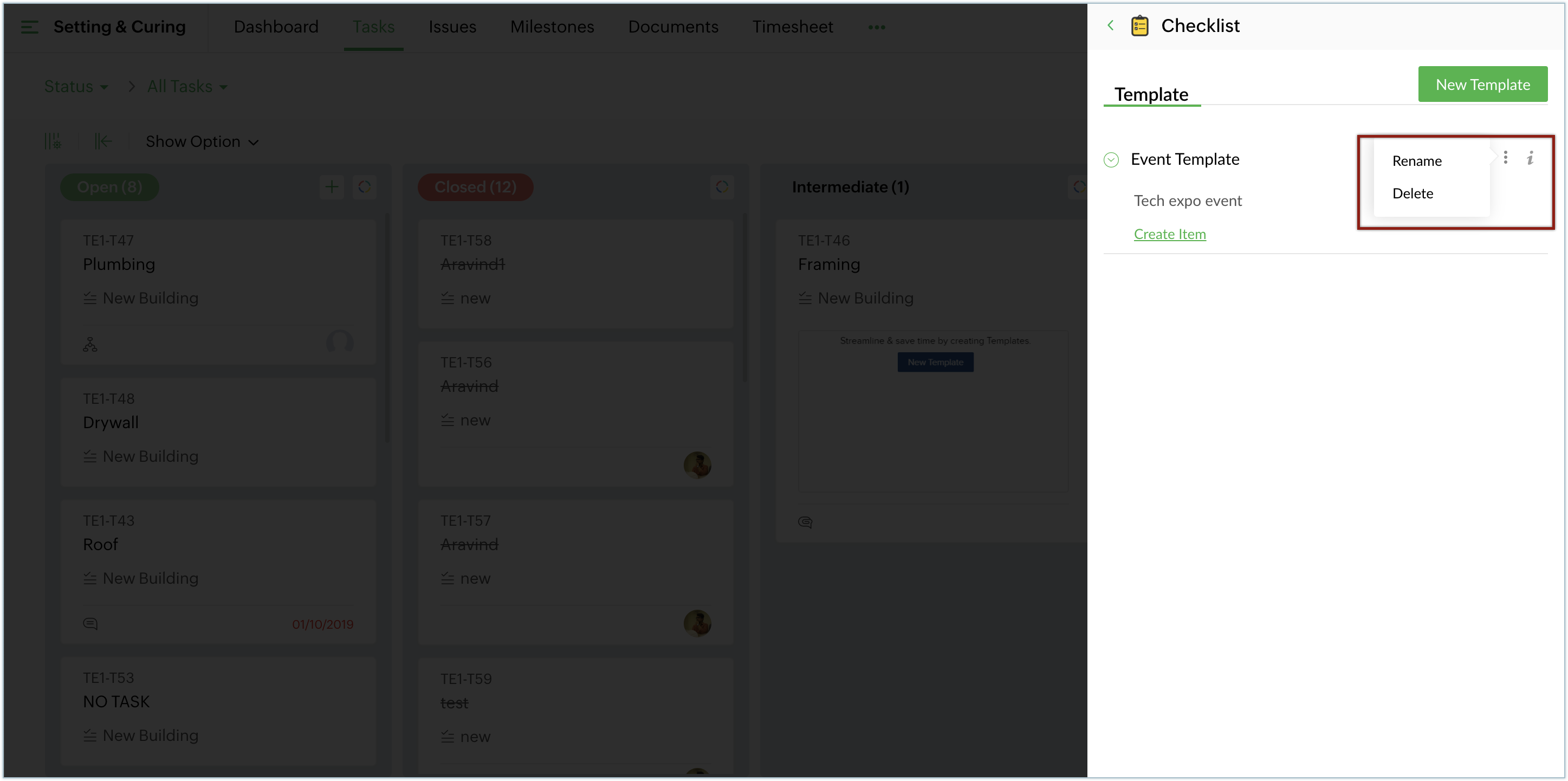Open the more tabs ellipsis menu
Screen dimensions: 1568x781
click(876, 27)
